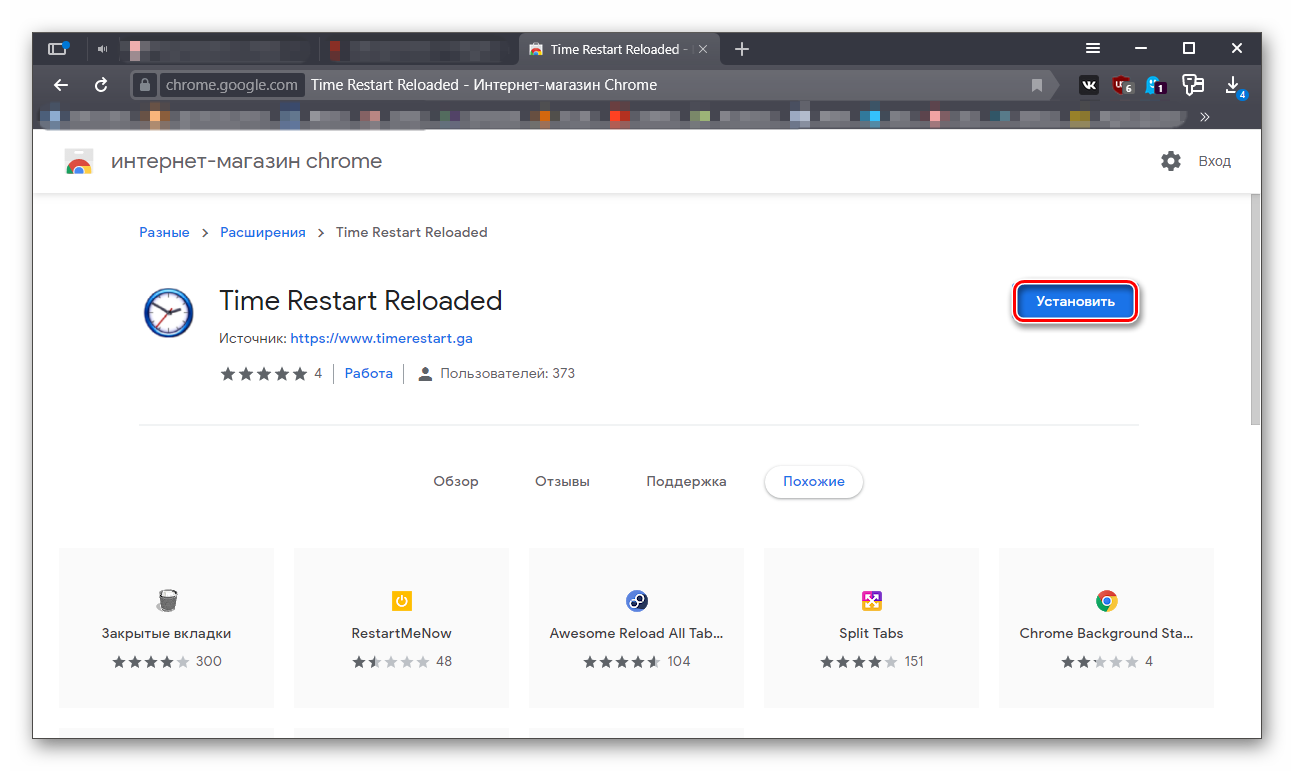Click the Time Restart Reloaded clock icon
Viewport: 1294px width, 771px height.
point(169,311)
